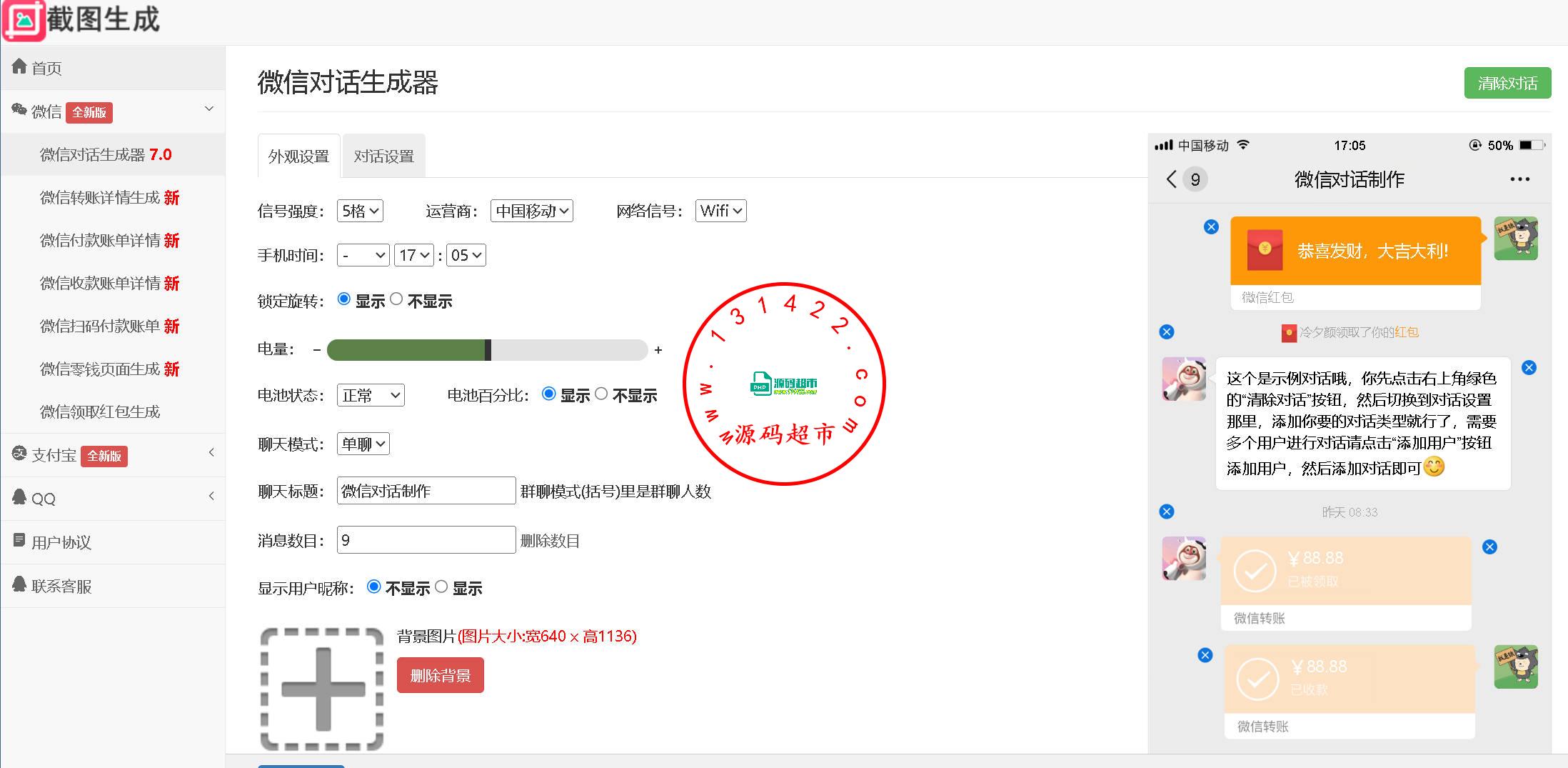The height and width of the screenshot is (768, 1568).
Task: Select 不显示 for 锁定旋转
Action: click(396, 299)
